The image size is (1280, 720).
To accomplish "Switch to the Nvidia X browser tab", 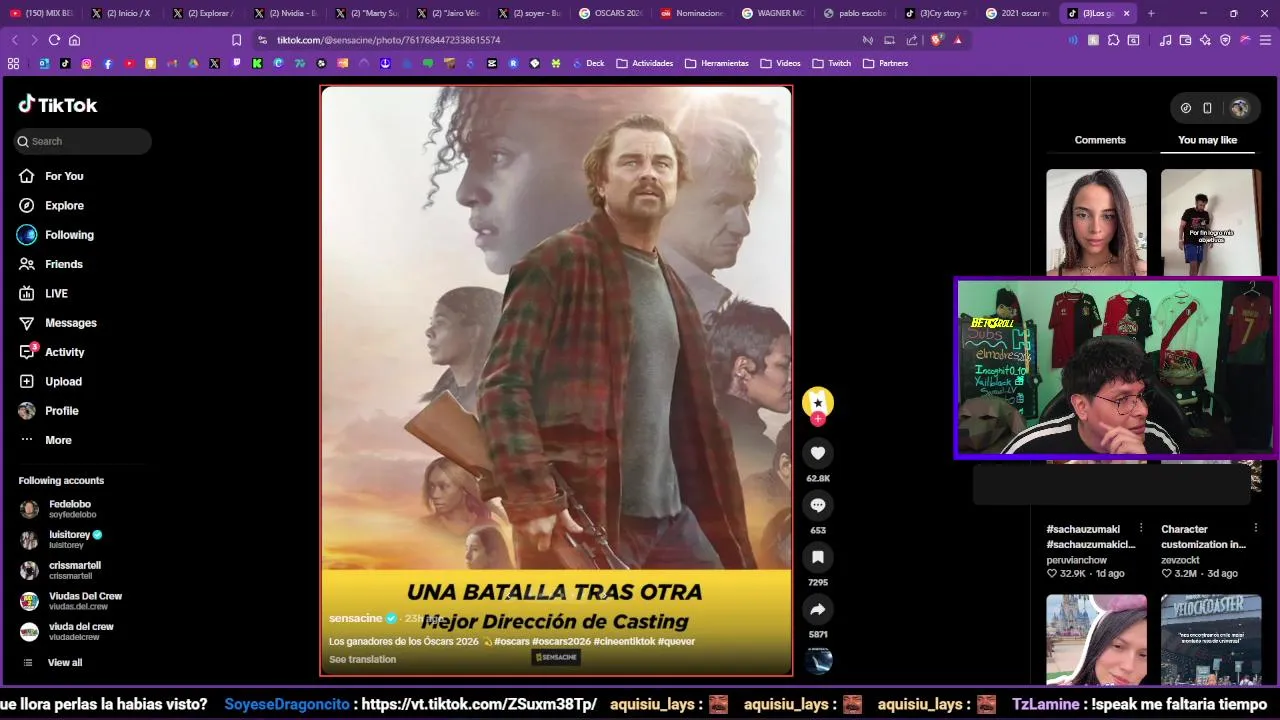I will (x=286, y=13).
